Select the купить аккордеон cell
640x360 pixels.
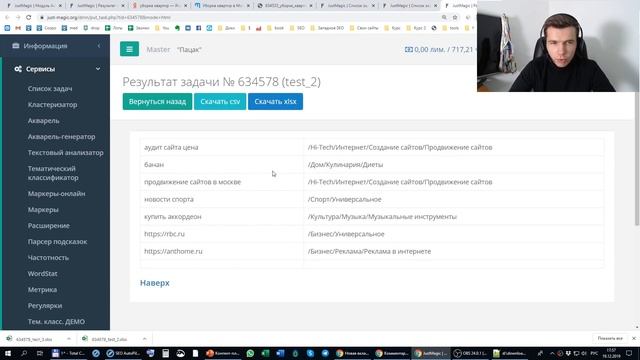pyautogui.click(x=222, y=217)
